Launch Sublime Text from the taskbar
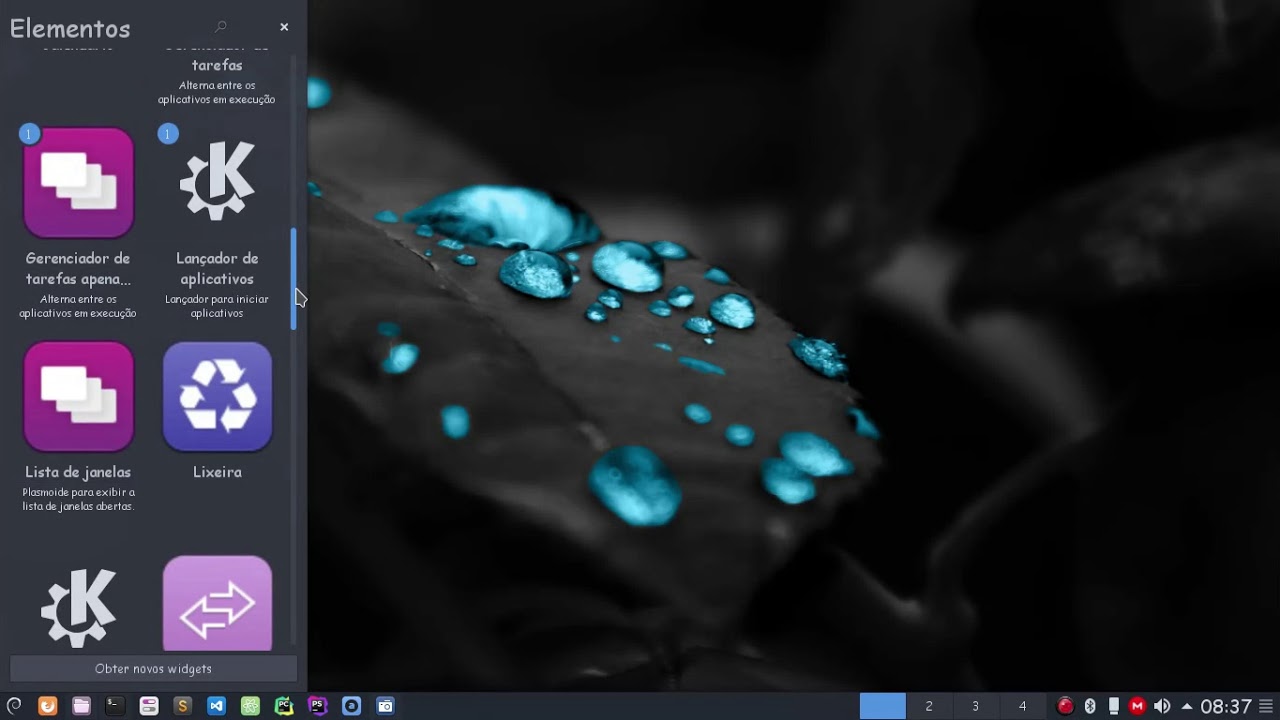The width and height of the screenshot is (1280, 720). coord(182,706)
